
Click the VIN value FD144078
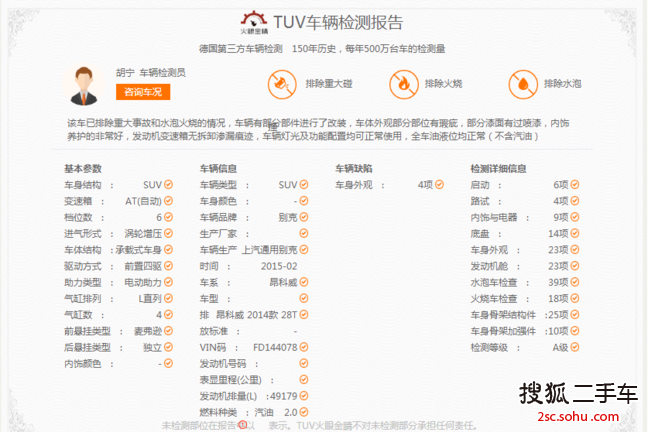(275, 347)
